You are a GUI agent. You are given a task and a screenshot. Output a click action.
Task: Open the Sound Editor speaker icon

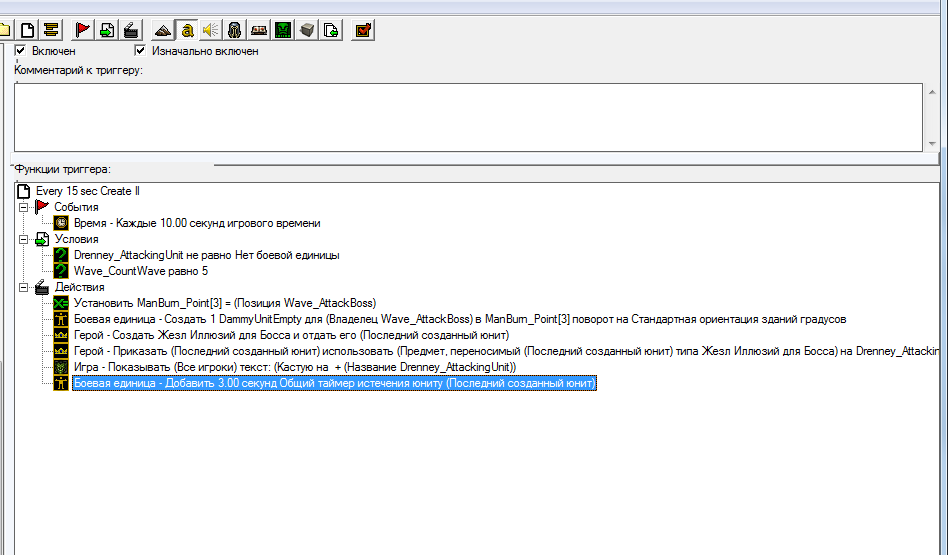point(210,30)
